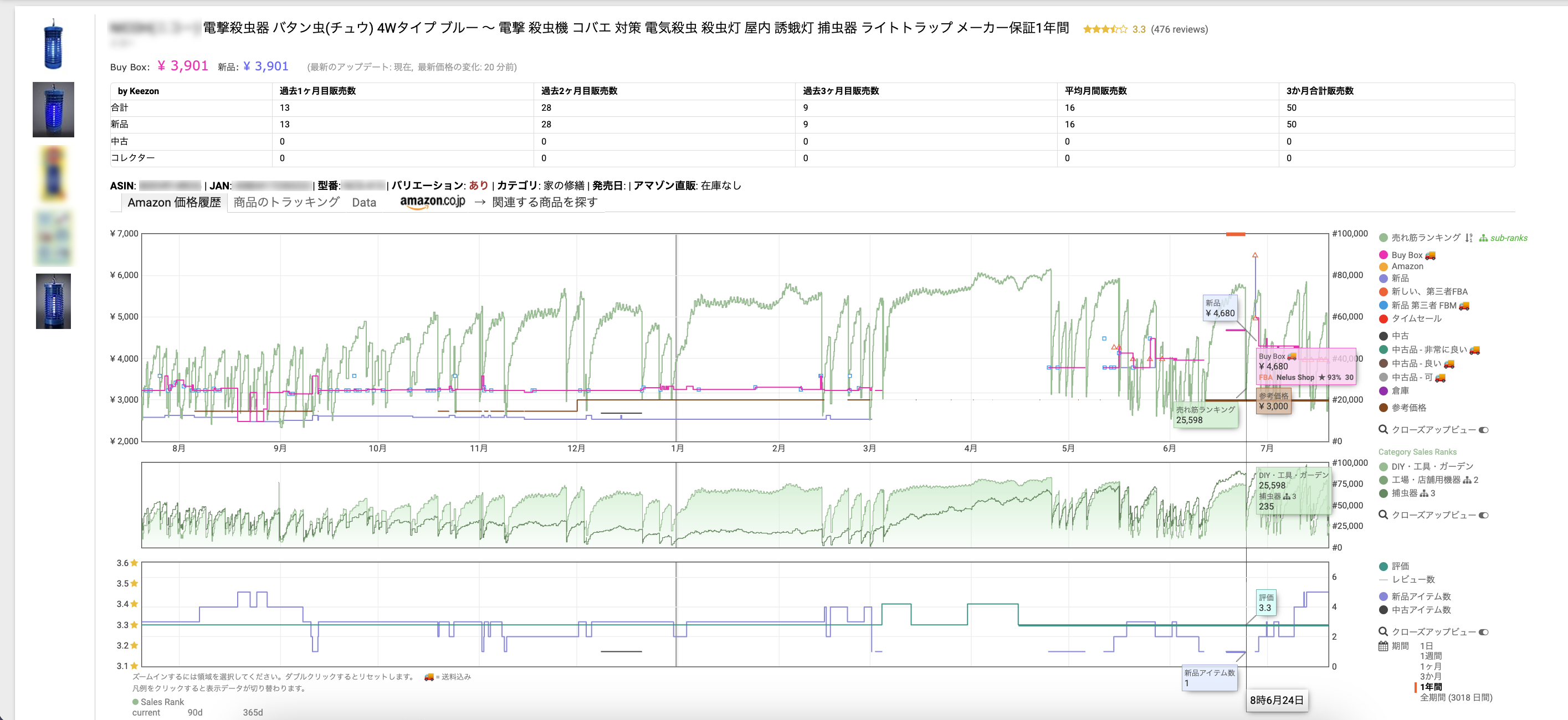Image resolution: width=1568 pixels, height=720 pixels.
Task: Open the Data tab
Action: click(363, 203)
